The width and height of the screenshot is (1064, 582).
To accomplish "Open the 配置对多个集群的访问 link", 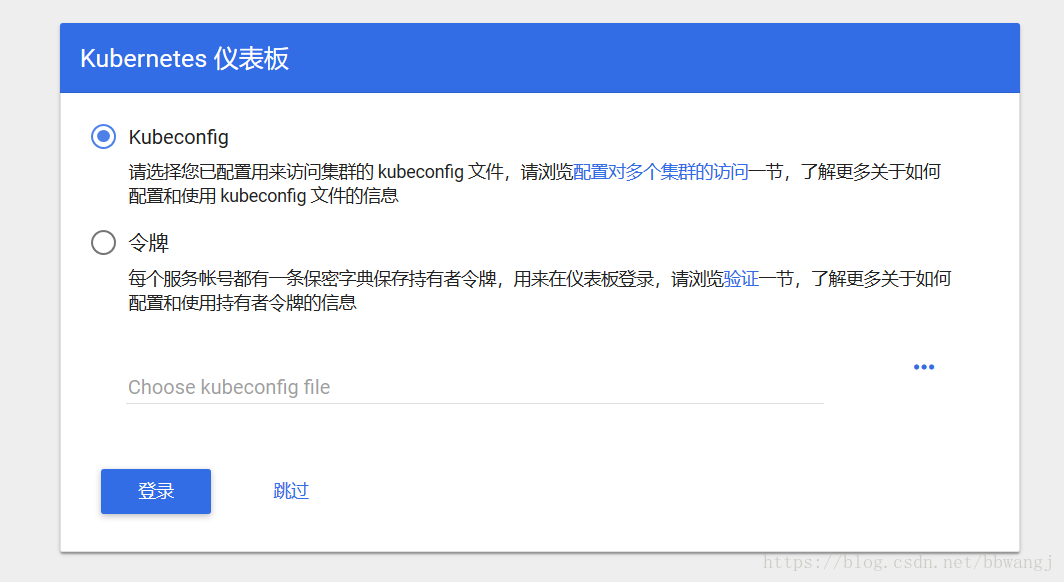I will [661, 172].
